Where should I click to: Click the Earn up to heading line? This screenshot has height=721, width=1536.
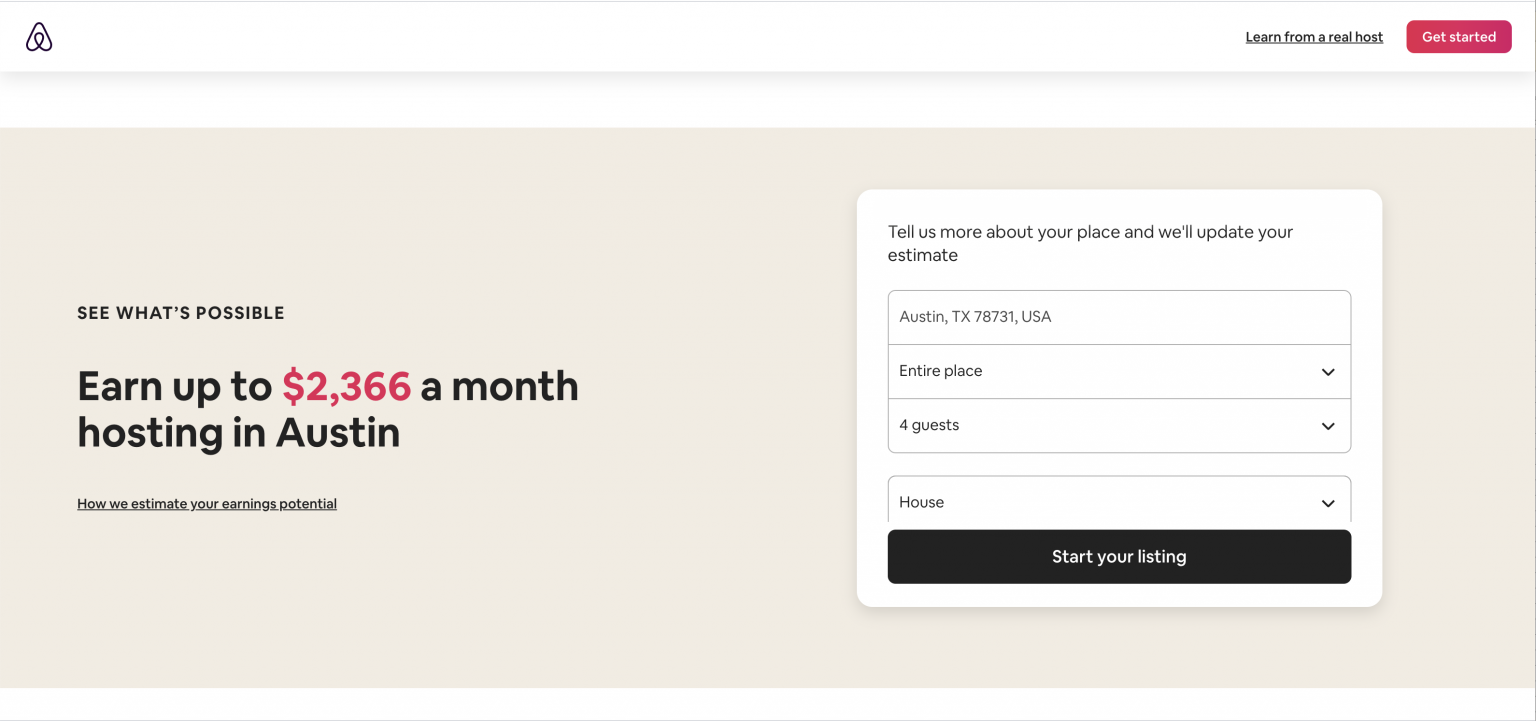point(174,387)
